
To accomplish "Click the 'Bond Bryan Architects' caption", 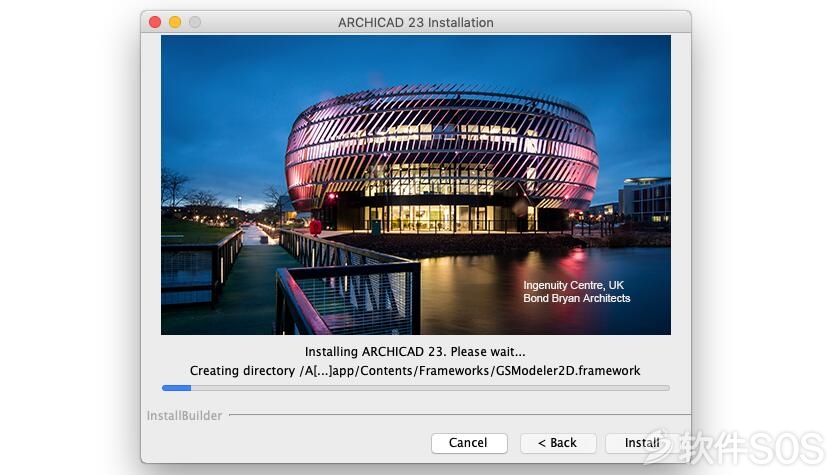I will point(577,298).
